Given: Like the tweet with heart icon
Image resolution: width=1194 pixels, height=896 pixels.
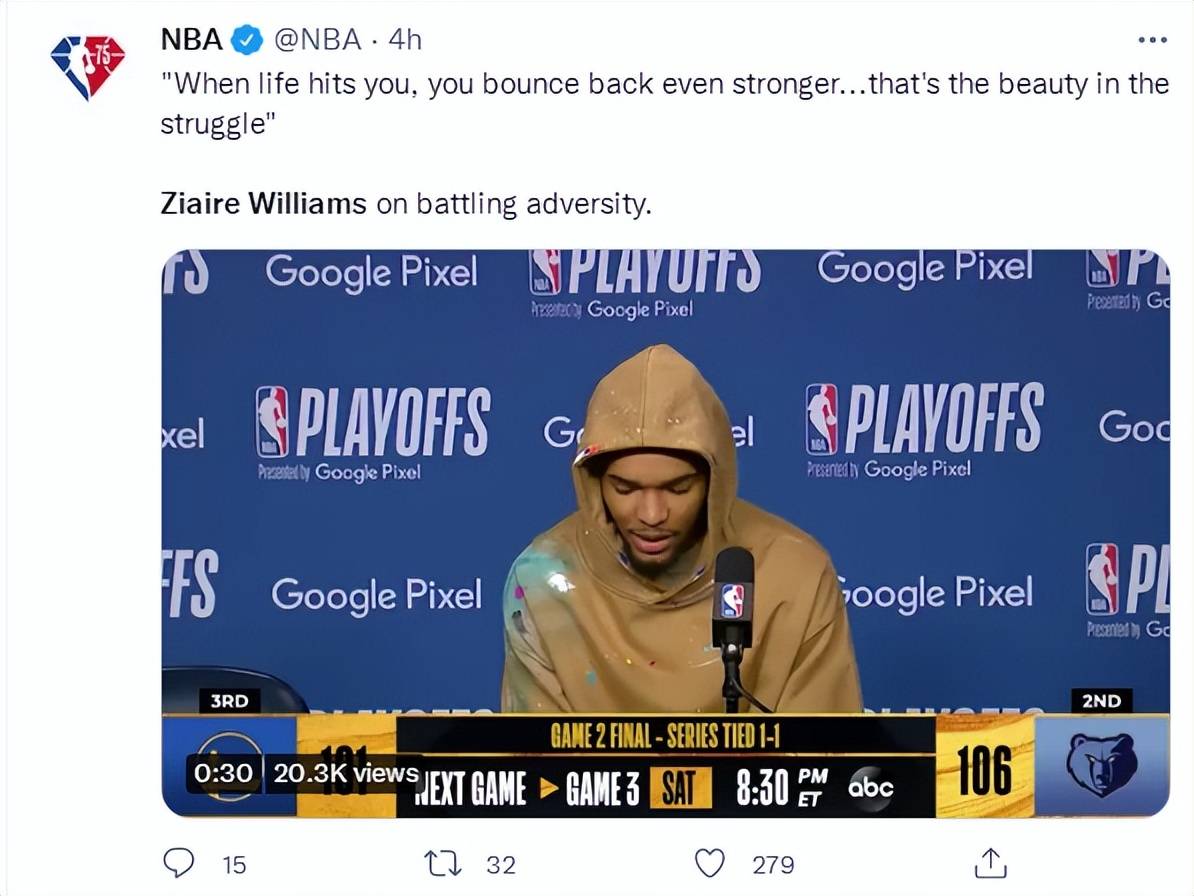Looking at the screenshot, I should [710, 863].
